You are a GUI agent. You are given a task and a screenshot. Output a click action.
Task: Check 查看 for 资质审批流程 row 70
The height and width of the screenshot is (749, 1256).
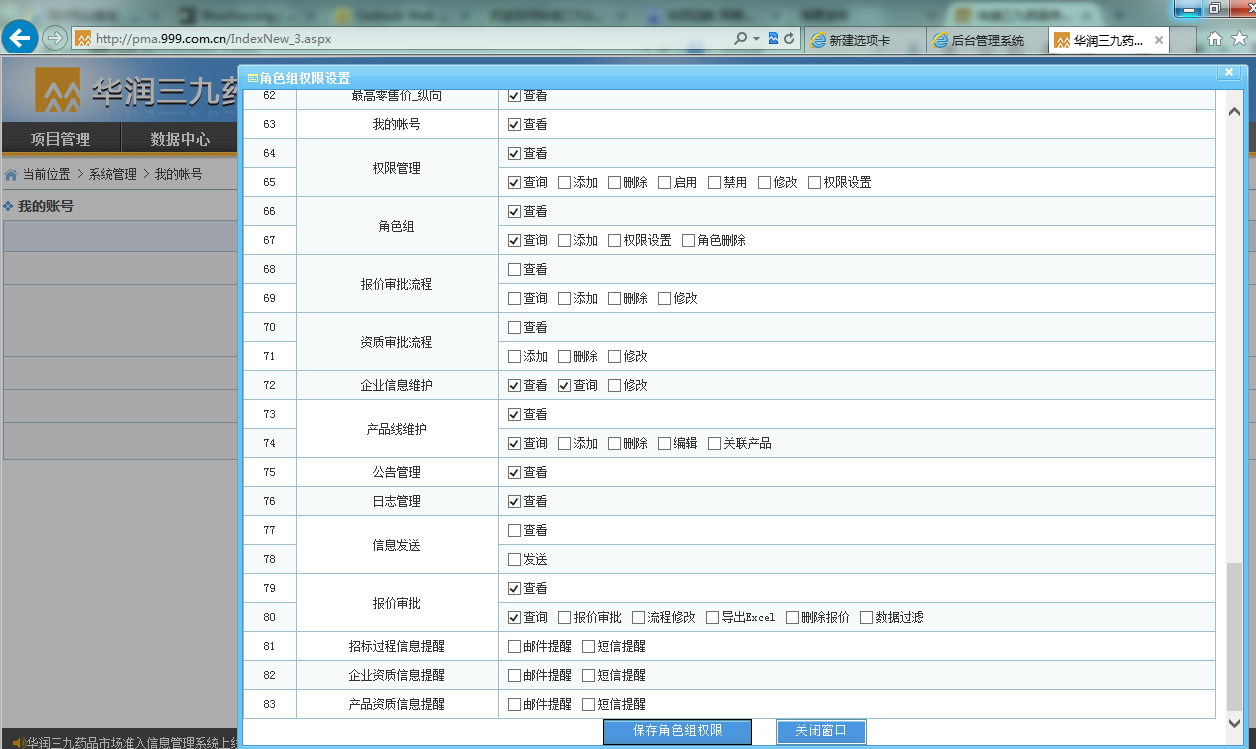tap(514, 327)
